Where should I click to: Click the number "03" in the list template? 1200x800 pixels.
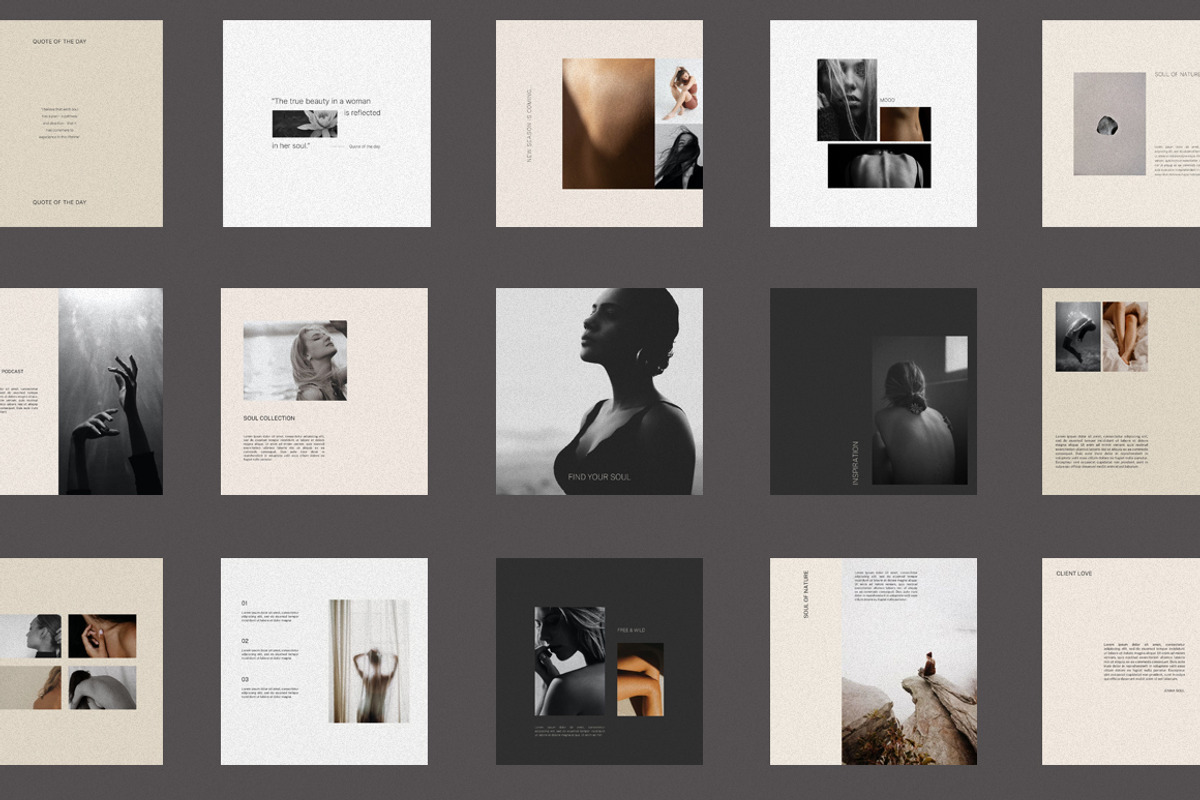(x=245, y=679)
